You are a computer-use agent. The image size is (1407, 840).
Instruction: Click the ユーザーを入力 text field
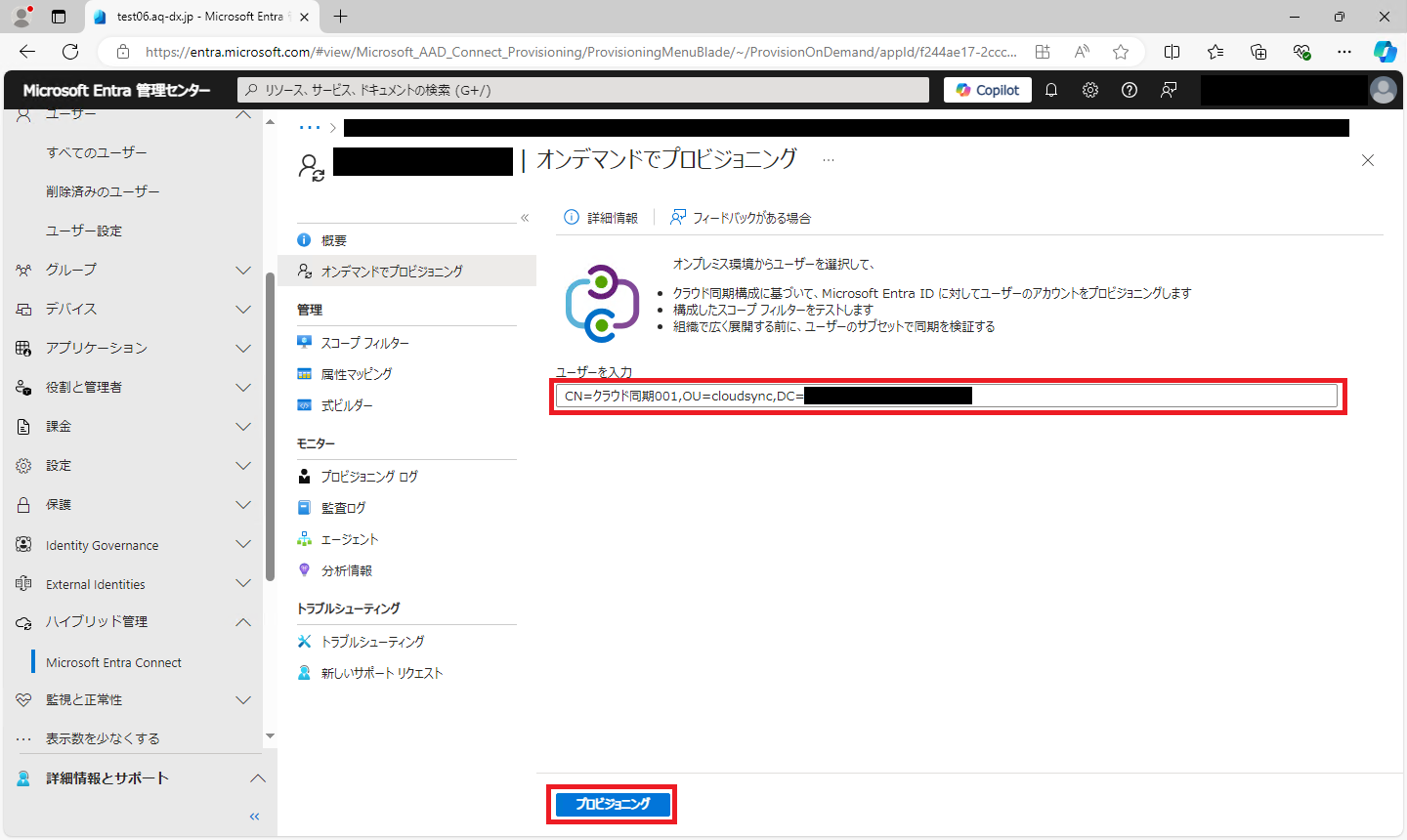pyautogui.click(x=946, y=396)
